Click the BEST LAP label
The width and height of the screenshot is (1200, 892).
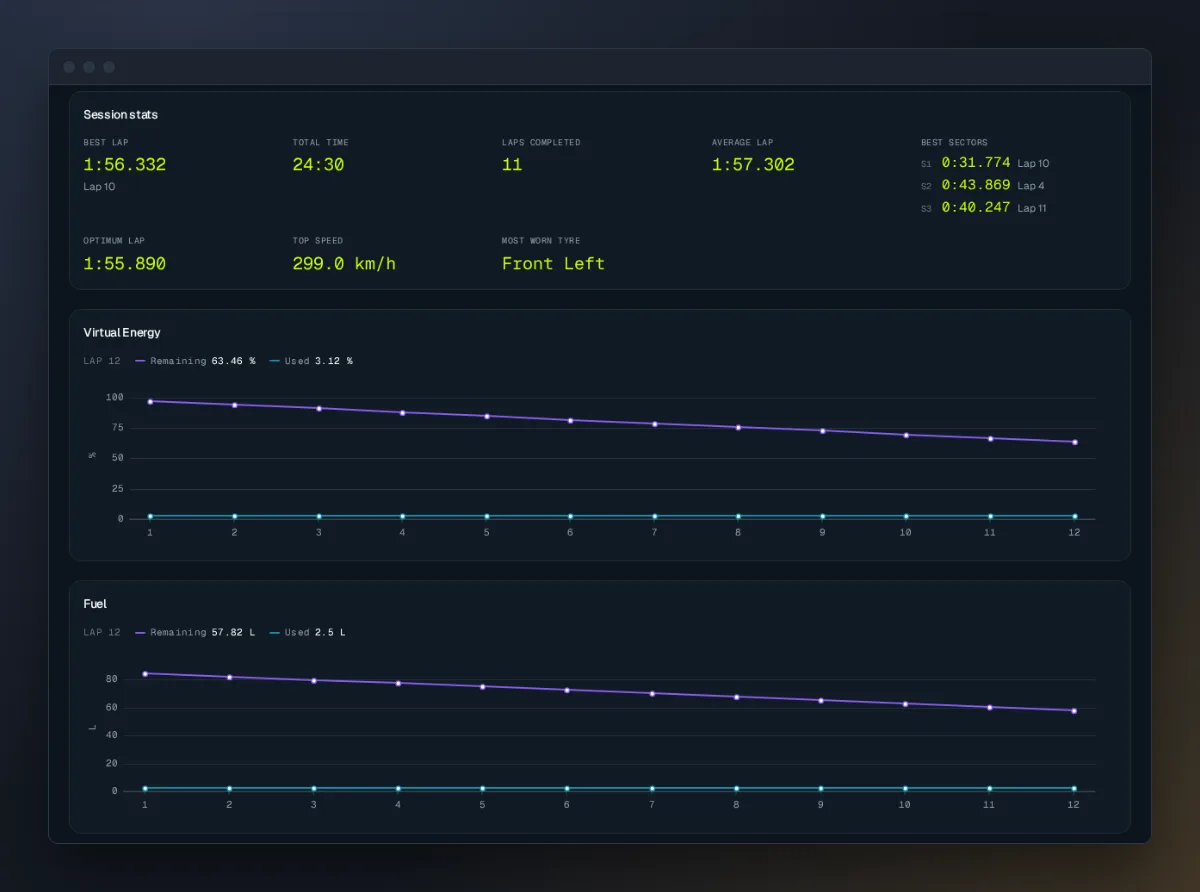point(104,142)
